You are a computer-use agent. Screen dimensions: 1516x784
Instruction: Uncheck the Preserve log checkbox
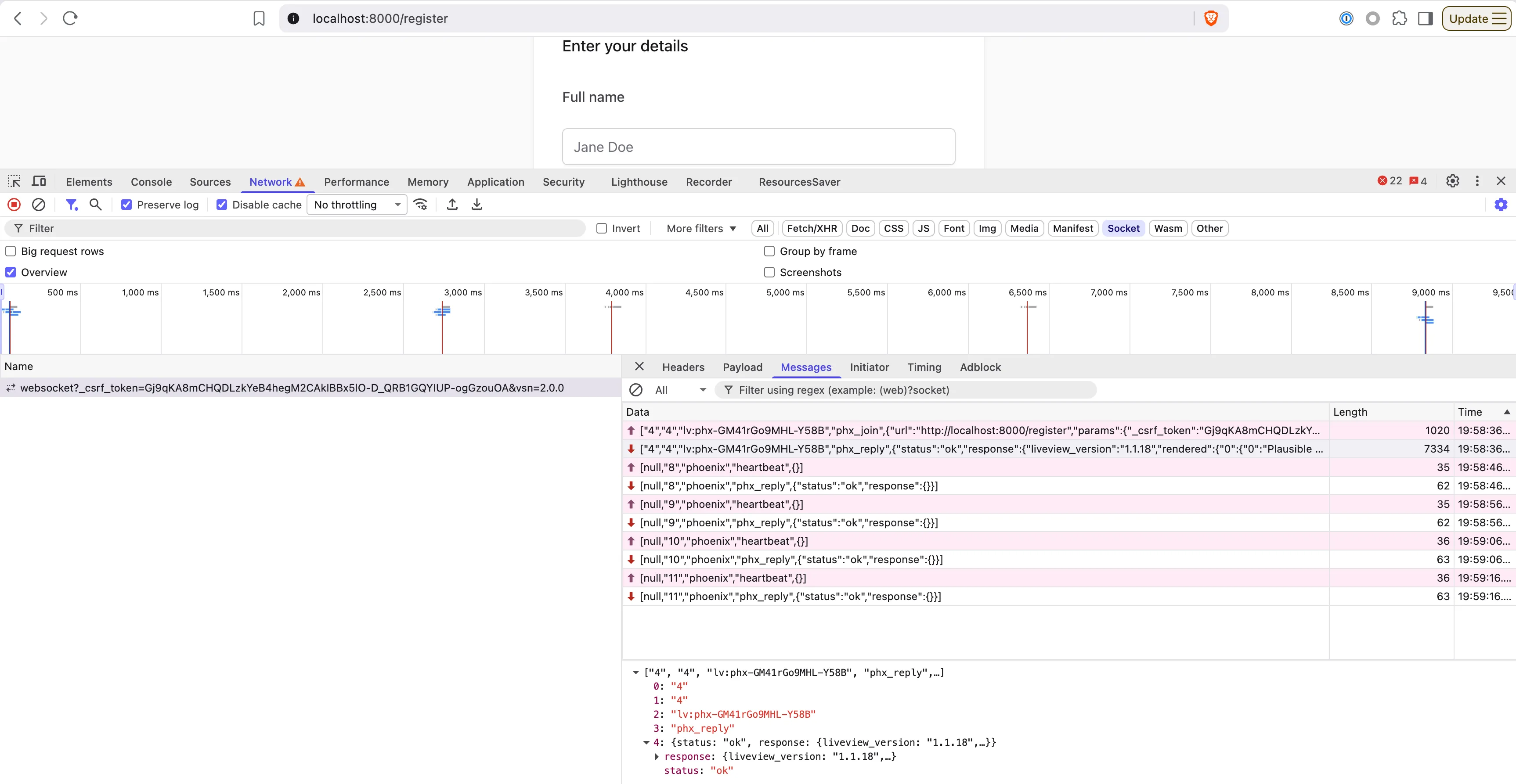[126, 205]
